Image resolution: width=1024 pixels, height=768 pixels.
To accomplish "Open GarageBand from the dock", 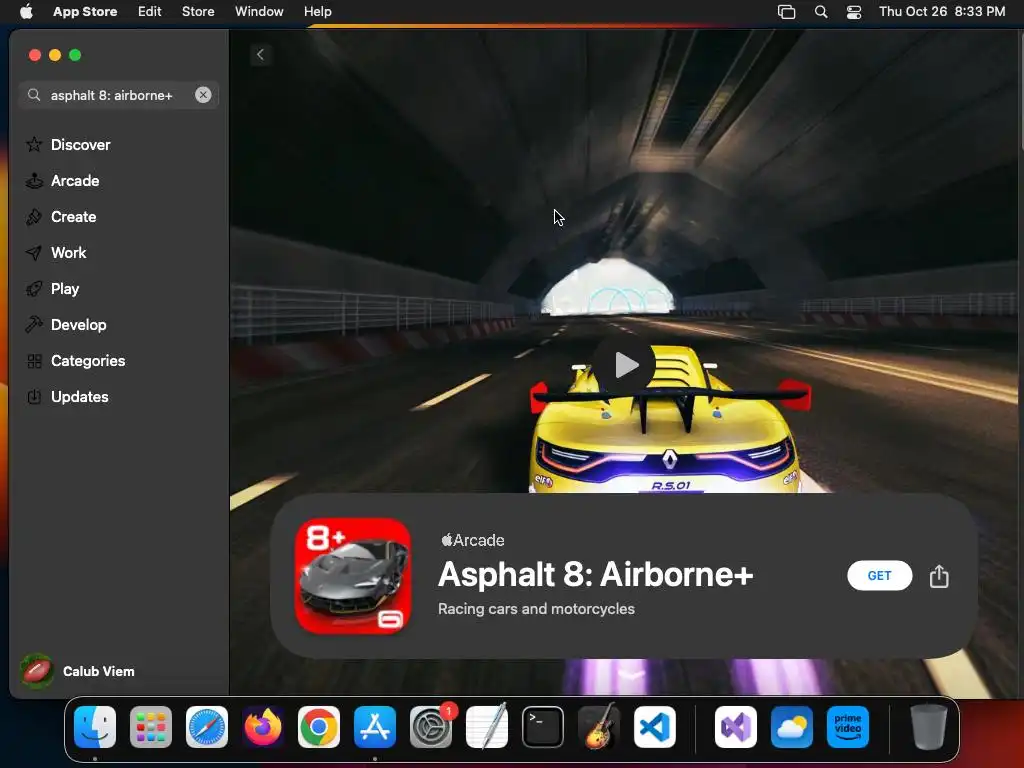I will [599, 727].
